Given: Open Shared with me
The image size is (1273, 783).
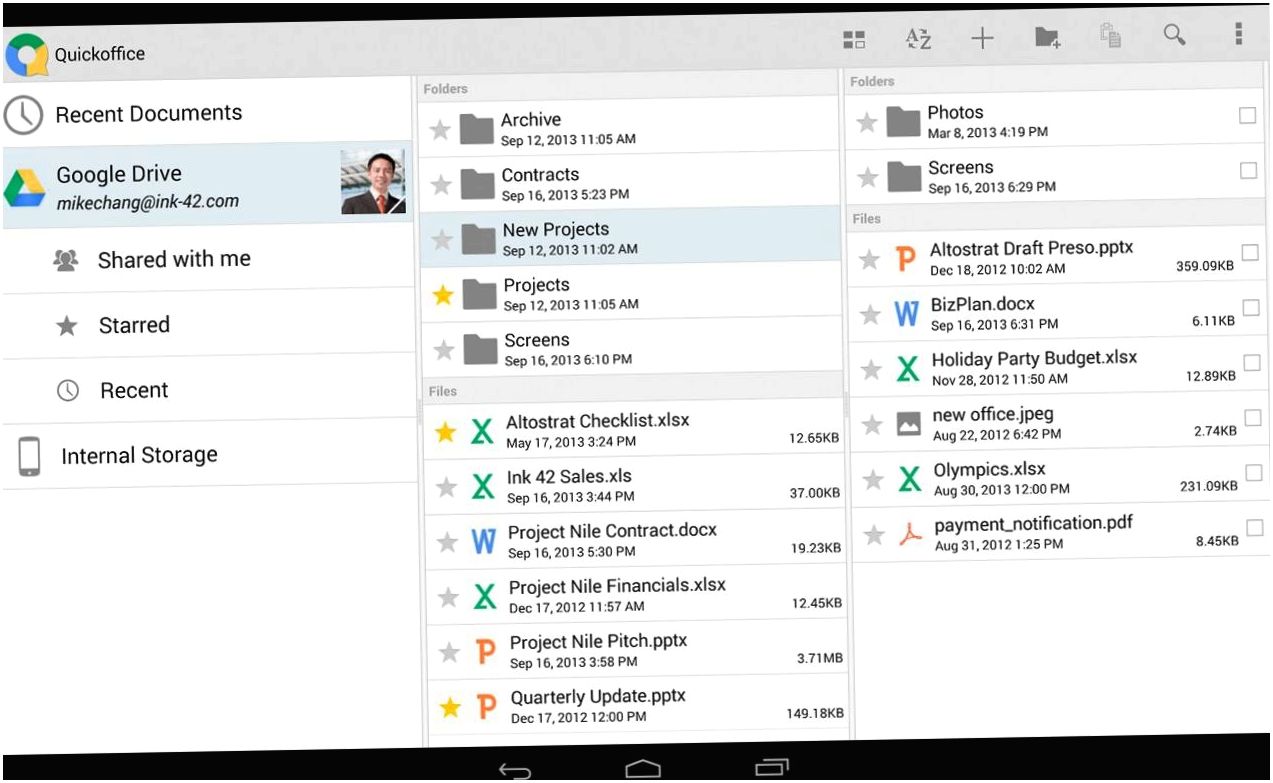Looking at the screenshot, I should pyautogui.click(x=208, y=260).
